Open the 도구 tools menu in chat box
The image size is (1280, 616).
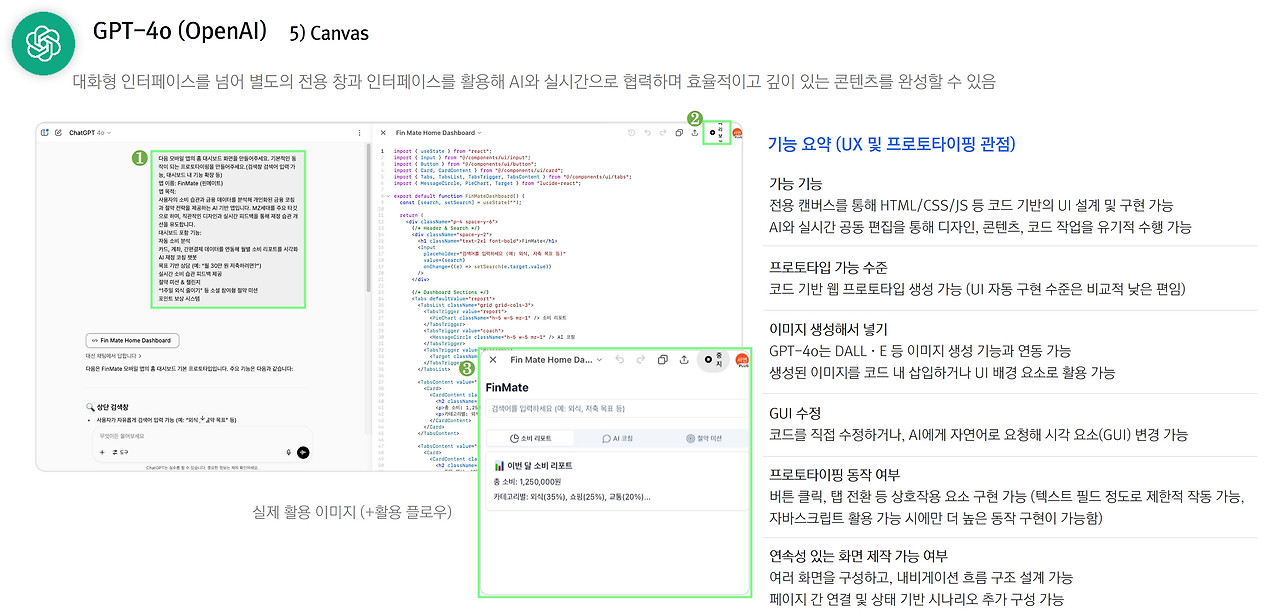point(122,452)
